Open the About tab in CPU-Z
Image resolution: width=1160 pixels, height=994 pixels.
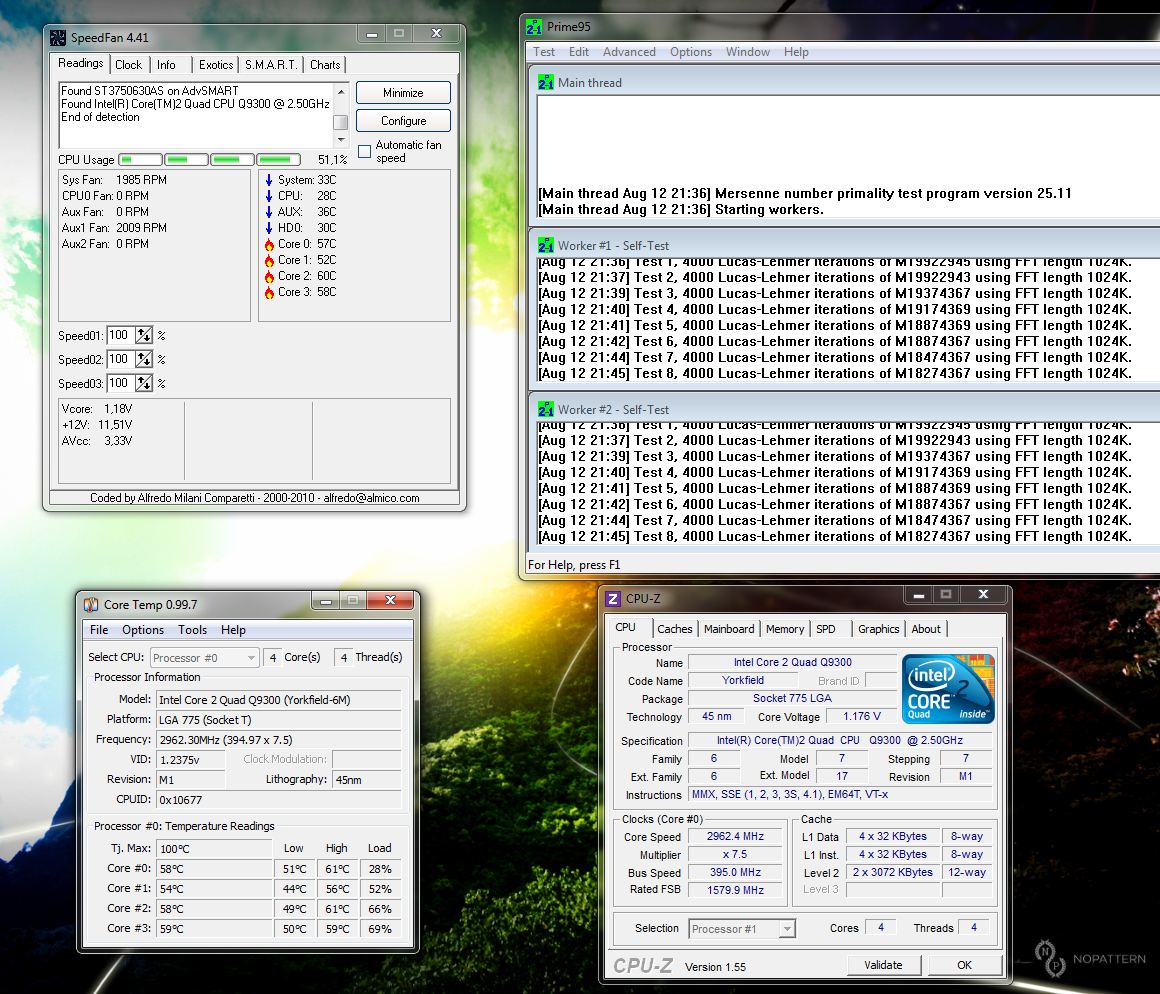pos(925,629)
